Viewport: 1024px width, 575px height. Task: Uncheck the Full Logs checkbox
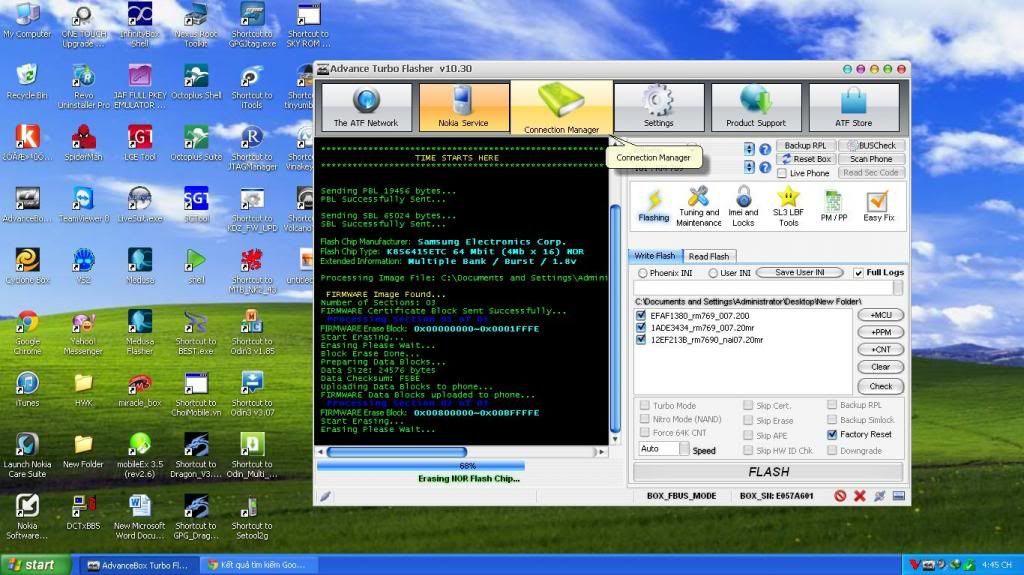[858, 272]
